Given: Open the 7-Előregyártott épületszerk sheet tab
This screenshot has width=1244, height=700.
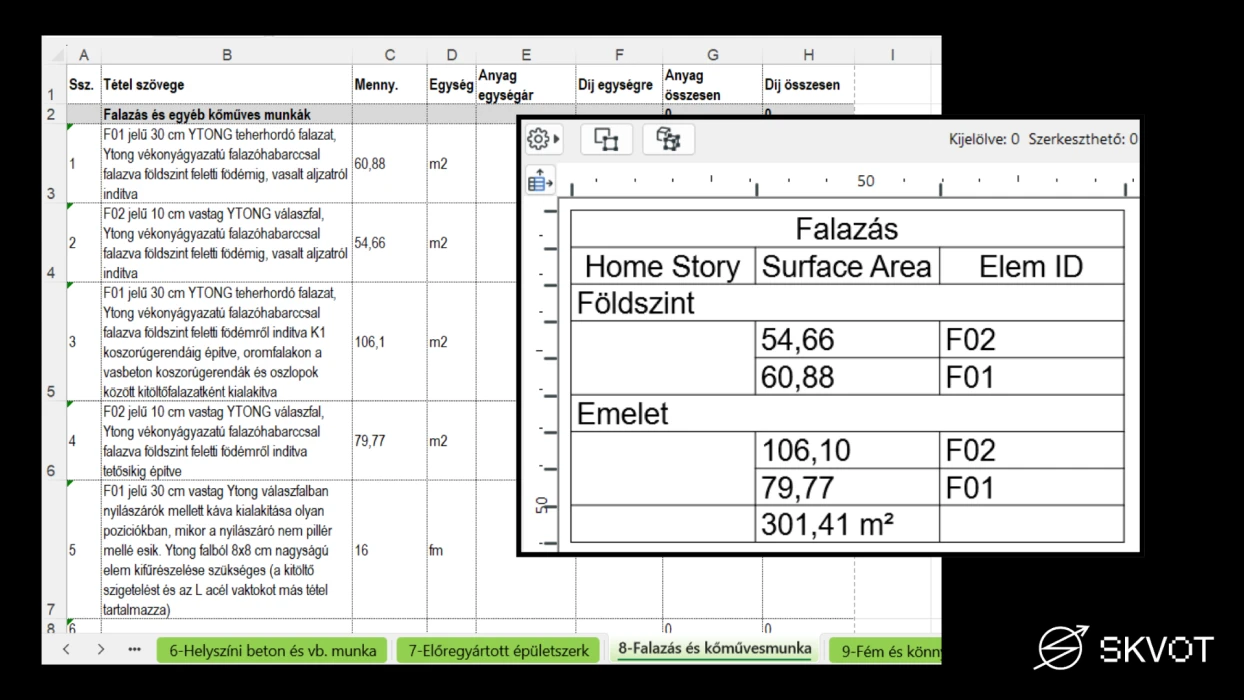Looking at the screenshot, I should tap(498, 650).
